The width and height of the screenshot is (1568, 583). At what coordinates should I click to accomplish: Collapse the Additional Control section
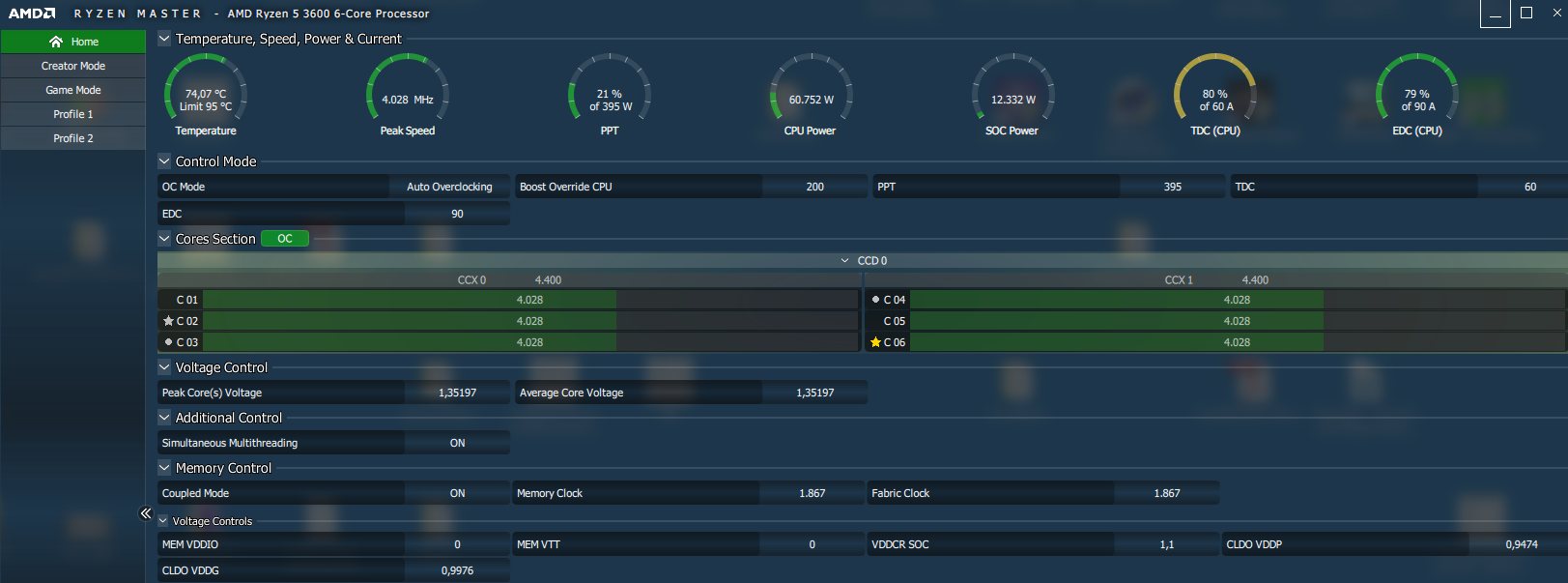point(164,418)
